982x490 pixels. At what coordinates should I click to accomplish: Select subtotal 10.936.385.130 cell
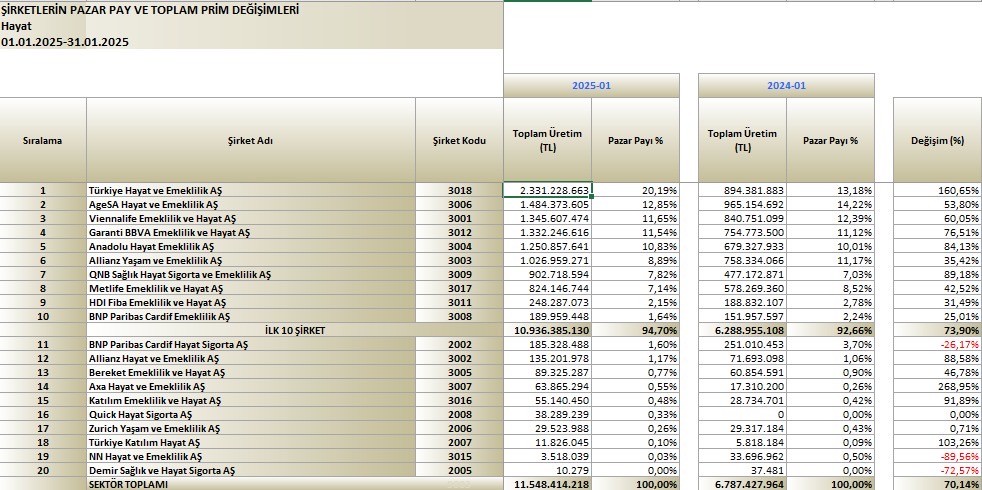(x=547, y=330)
